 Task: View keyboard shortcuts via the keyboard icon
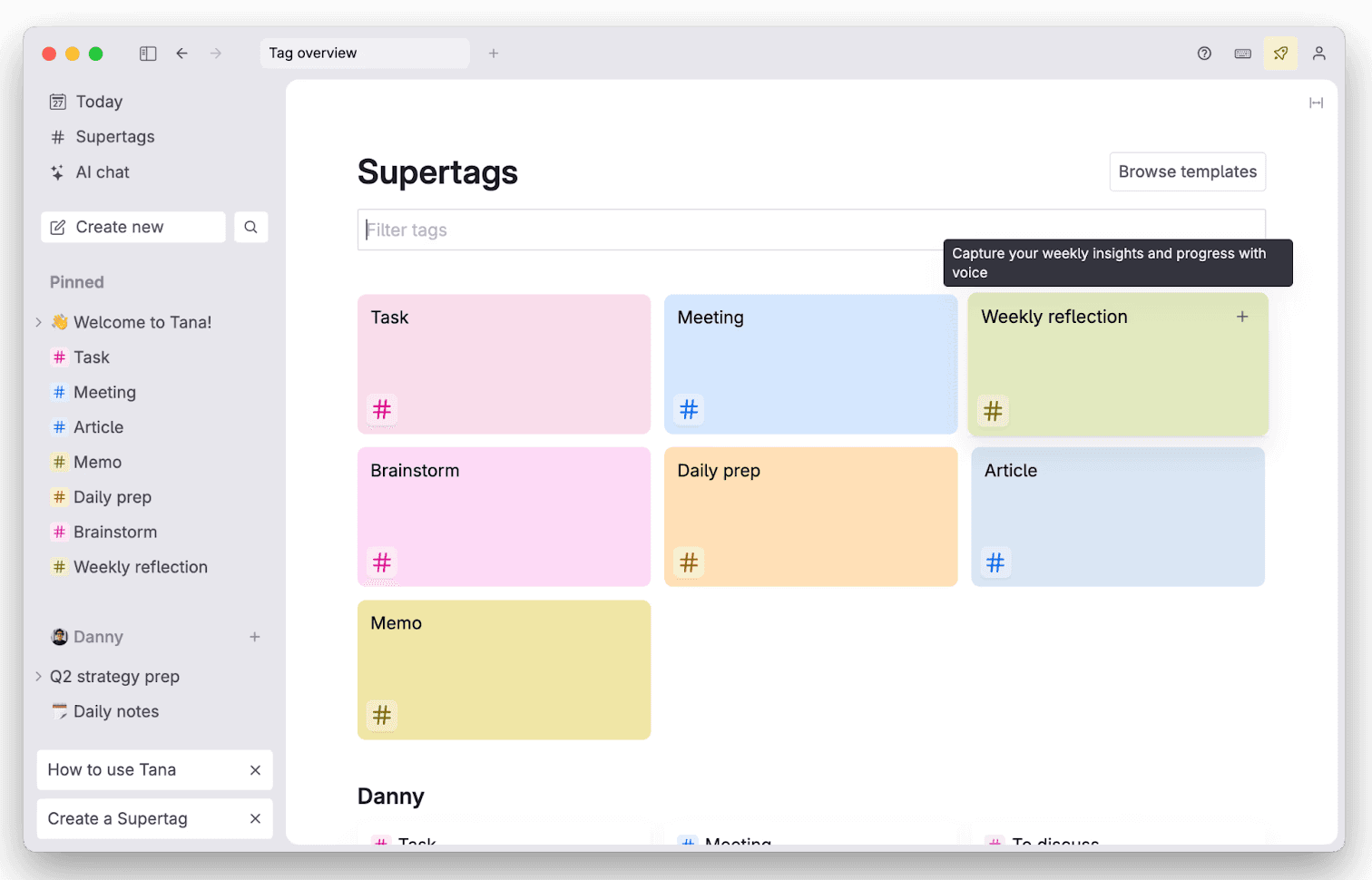[1242, 54]
